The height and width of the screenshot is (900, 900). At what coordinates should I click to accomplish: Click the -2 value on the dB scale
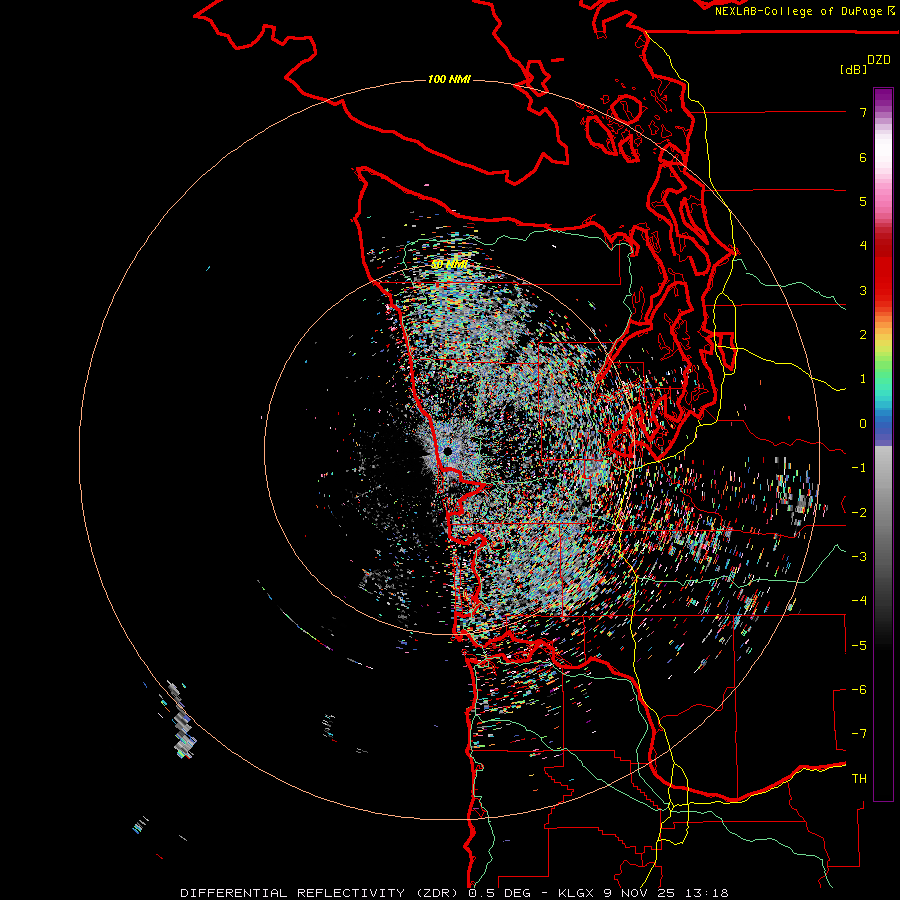click(859, 513)
